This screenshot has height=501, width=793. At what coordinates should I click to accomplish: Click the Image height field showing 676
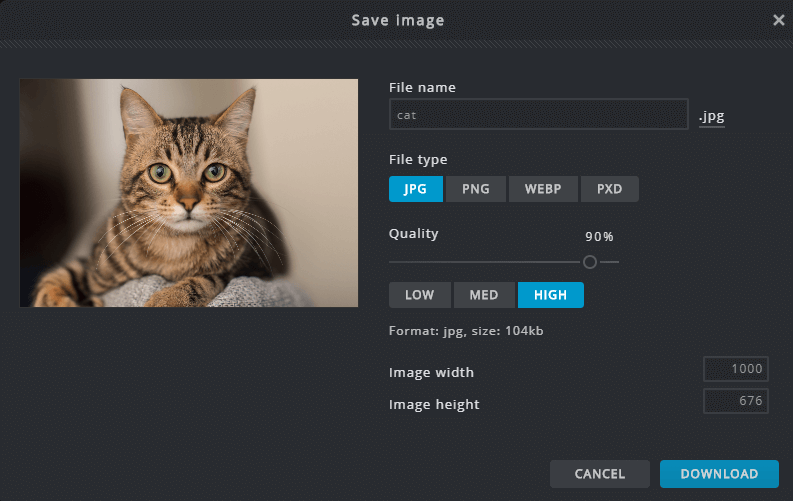pyautogui.click(x=735, y=401)
